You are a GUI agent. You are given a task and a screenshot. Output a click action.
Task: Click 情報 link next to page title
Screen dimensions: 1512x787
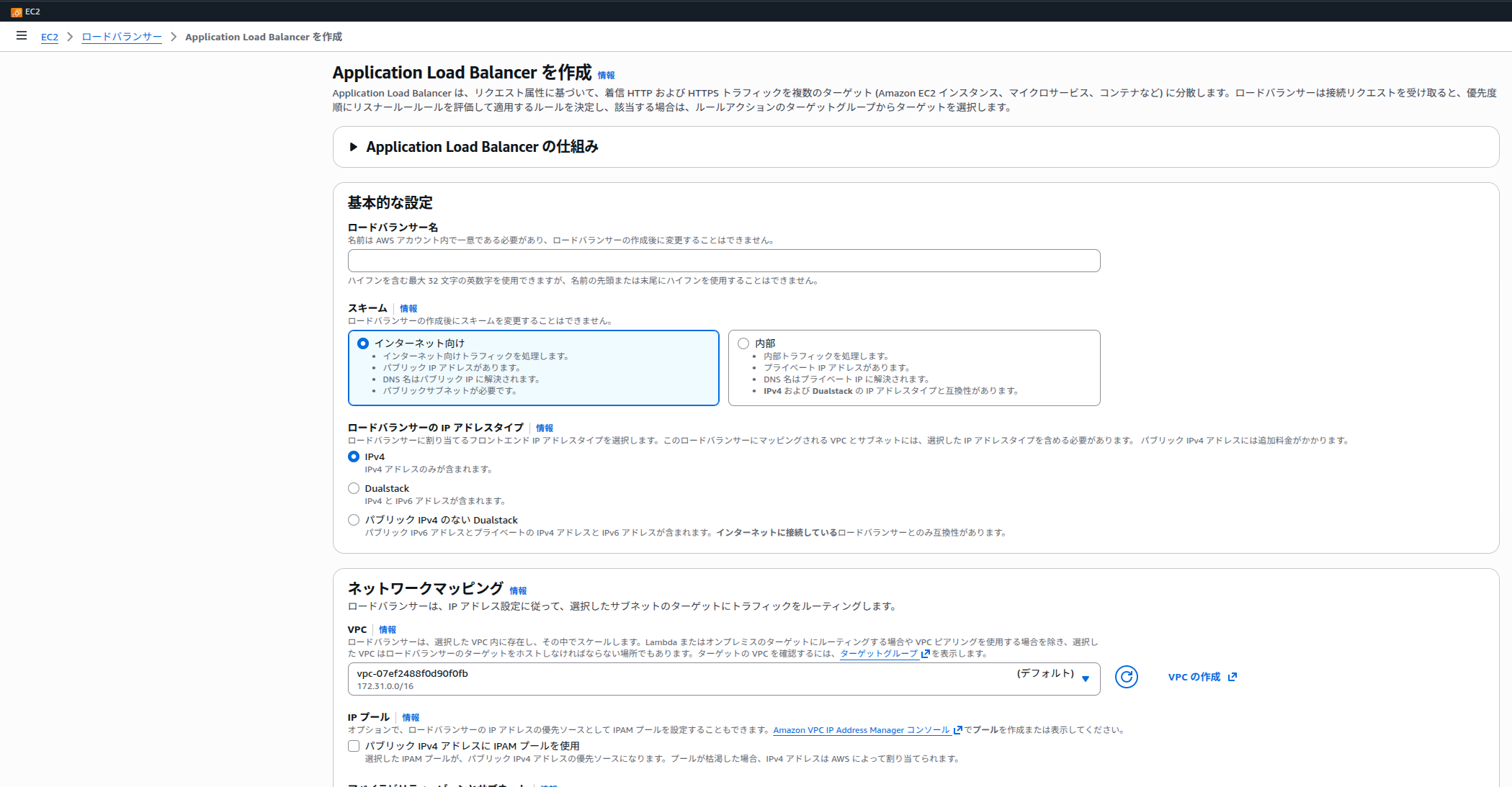[x=606, y=76]
